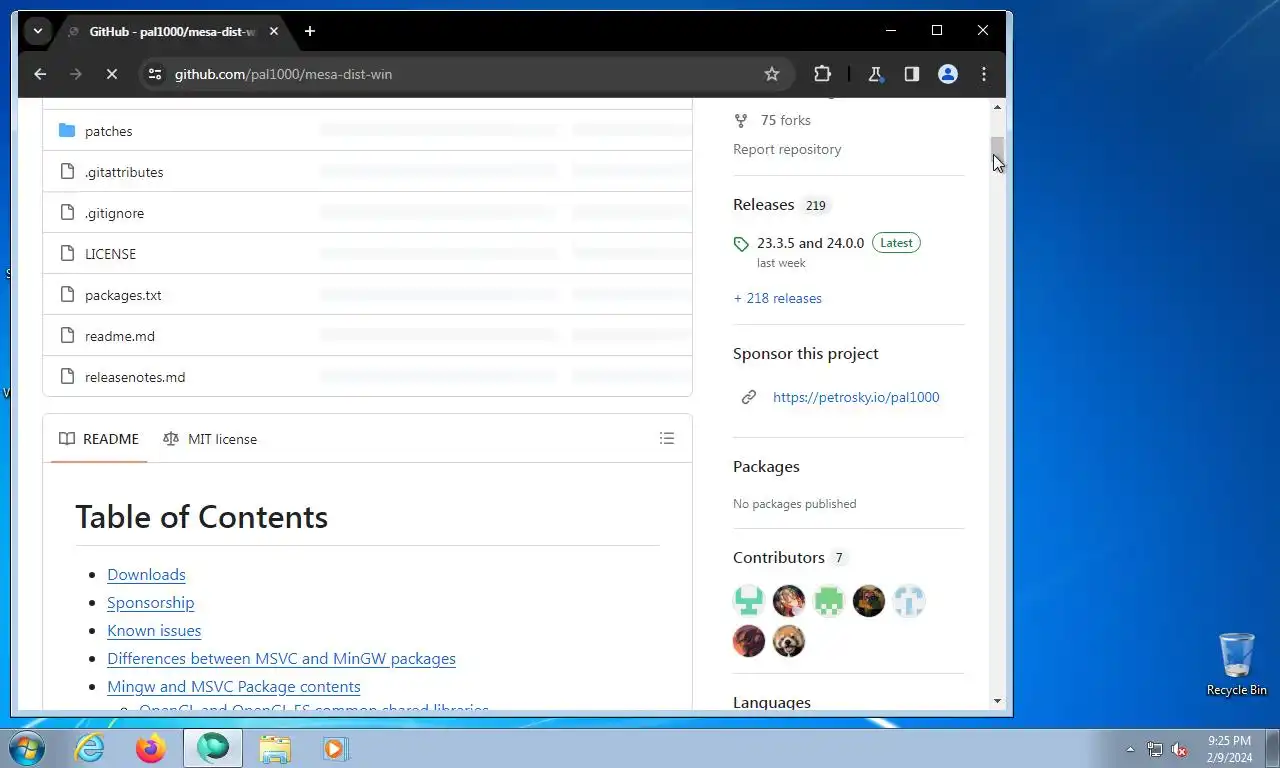View site information icon in address bar

[153, 74]
